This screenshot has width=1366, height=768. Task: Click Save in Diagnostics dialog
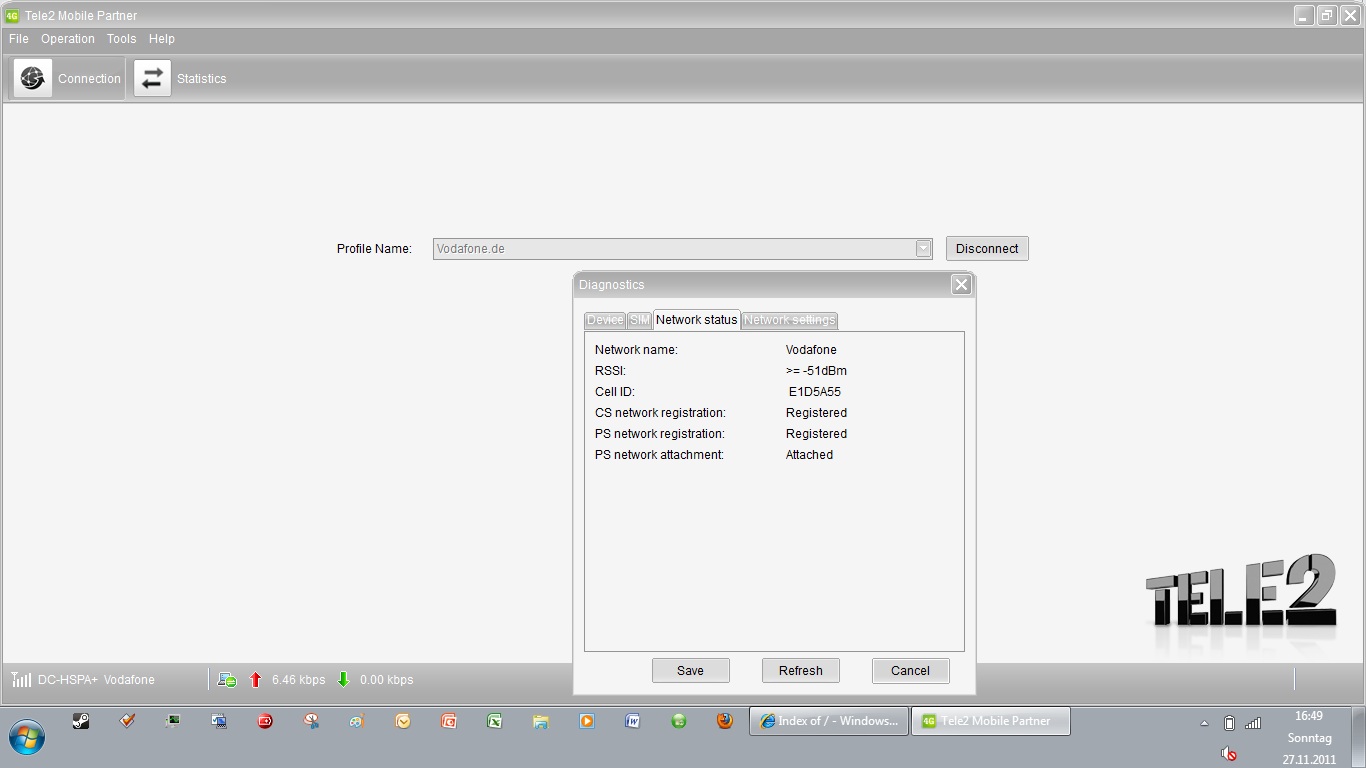coord(690,671)
